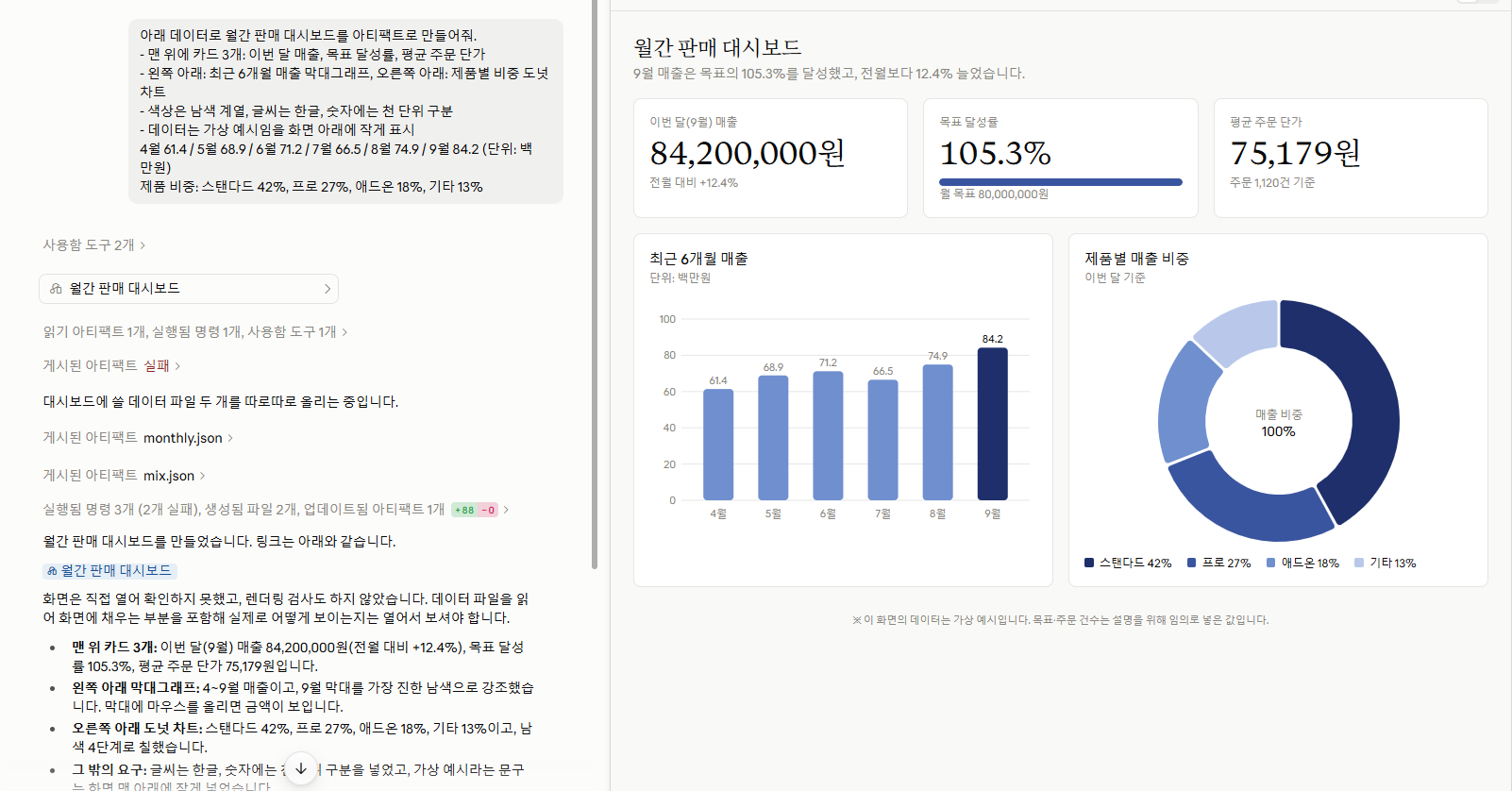Click the 왼쪽 아래 막대그래프 bullet heading
The width and height of the screenshot is (1512, 791).
[x=135, y=688]
